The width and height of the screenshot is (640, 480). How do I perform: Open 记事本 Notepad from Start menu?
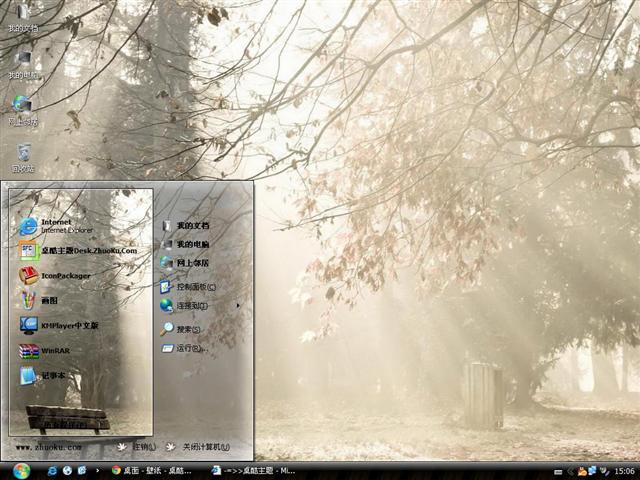point(42,376)
